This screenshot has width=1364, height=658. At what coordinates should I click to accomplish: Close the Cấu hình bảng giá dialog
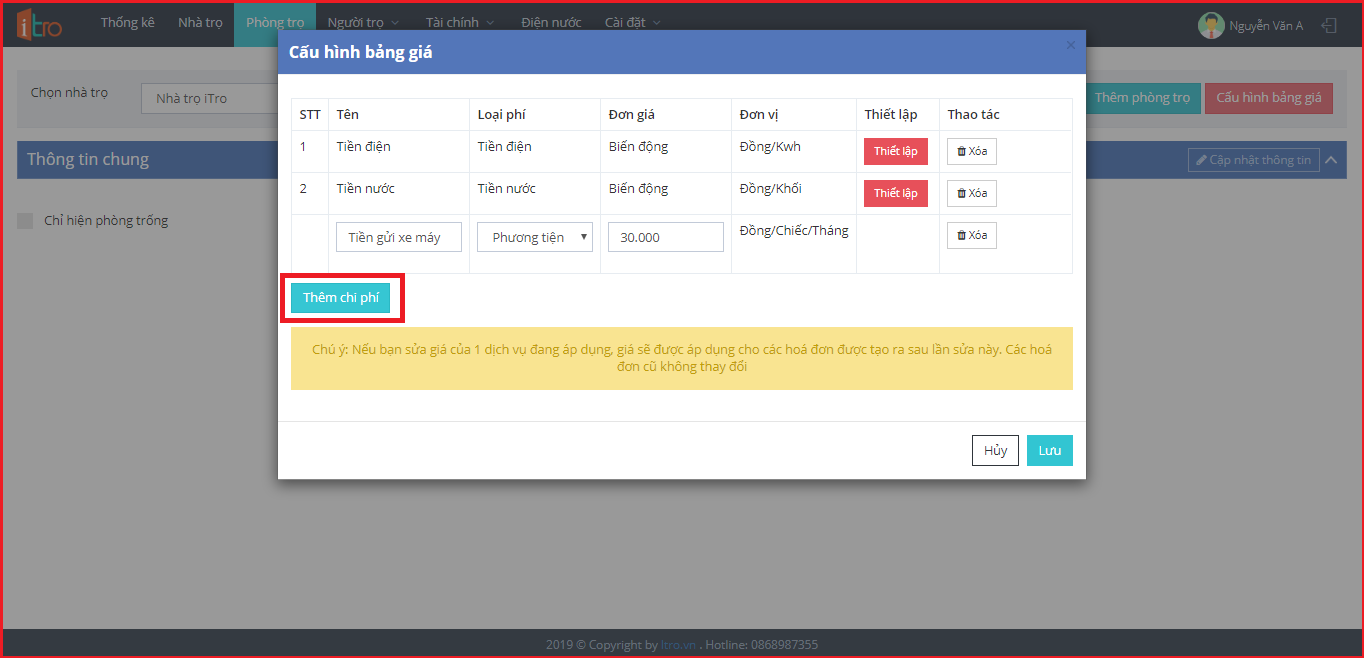tap(1071, 45)
